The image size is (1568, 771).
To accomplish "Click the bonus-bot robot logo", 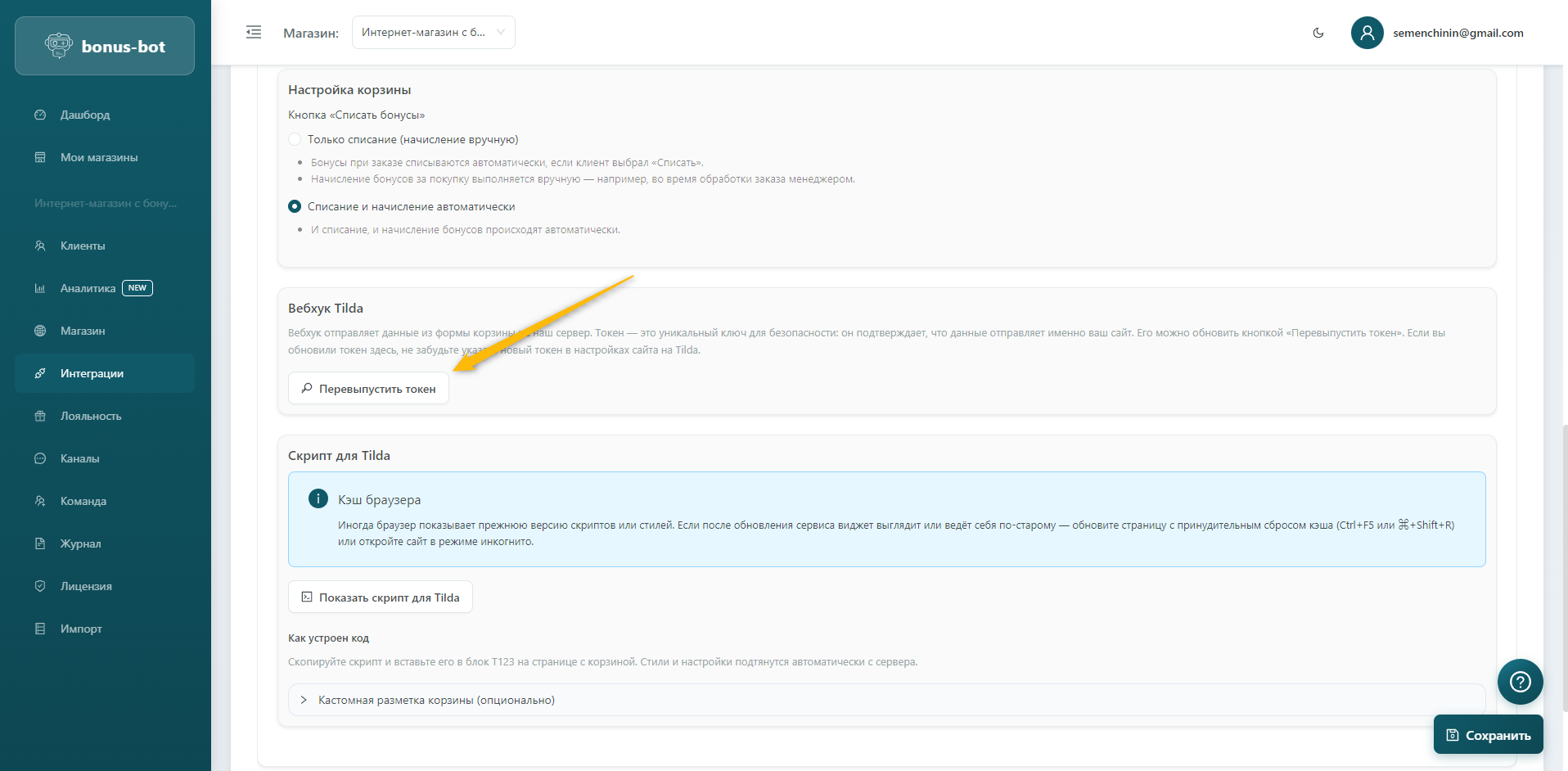I will (59, 46).
